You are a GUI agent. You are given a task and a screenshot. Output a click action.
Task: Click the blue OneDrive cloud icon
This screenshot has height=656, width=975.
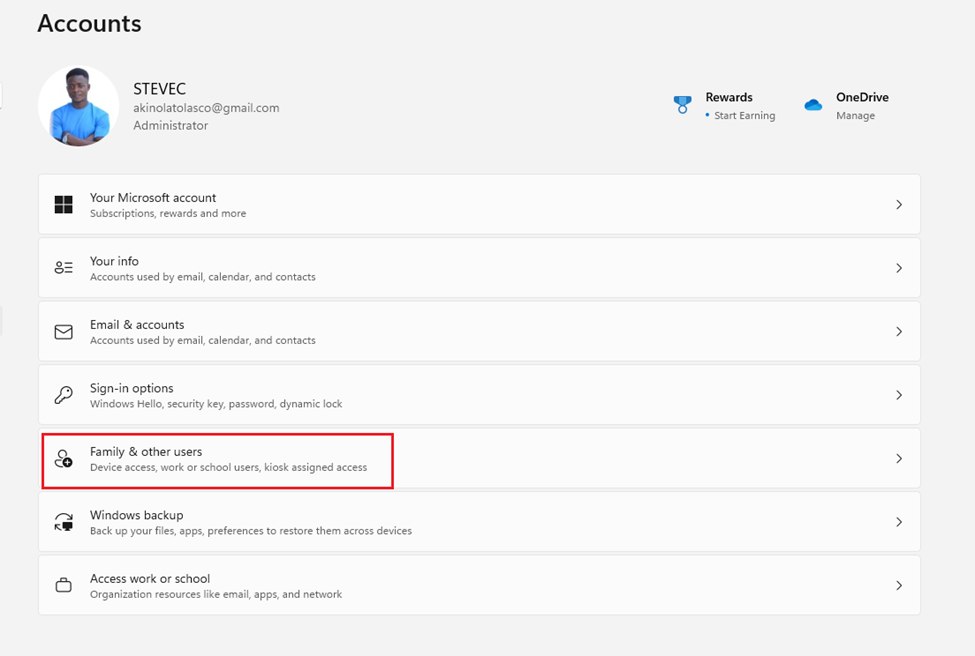click(x=813, y=105)
